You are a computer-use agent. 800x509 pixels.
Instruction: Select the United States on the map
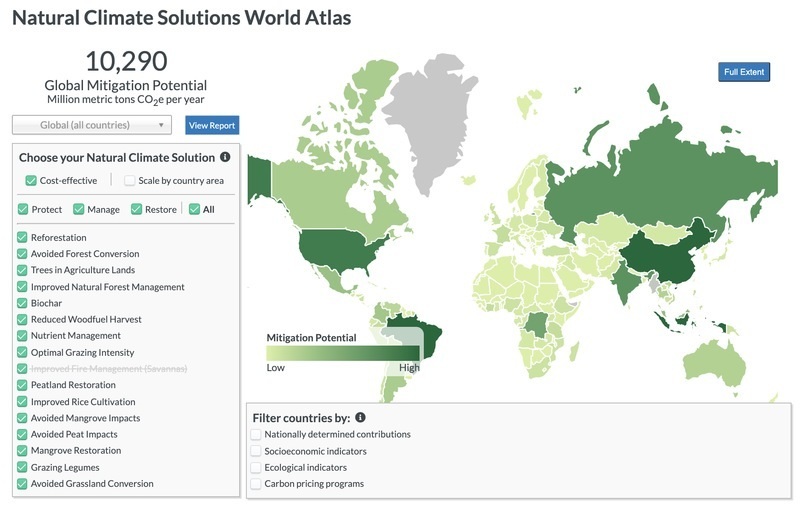(x=339, y=250)
